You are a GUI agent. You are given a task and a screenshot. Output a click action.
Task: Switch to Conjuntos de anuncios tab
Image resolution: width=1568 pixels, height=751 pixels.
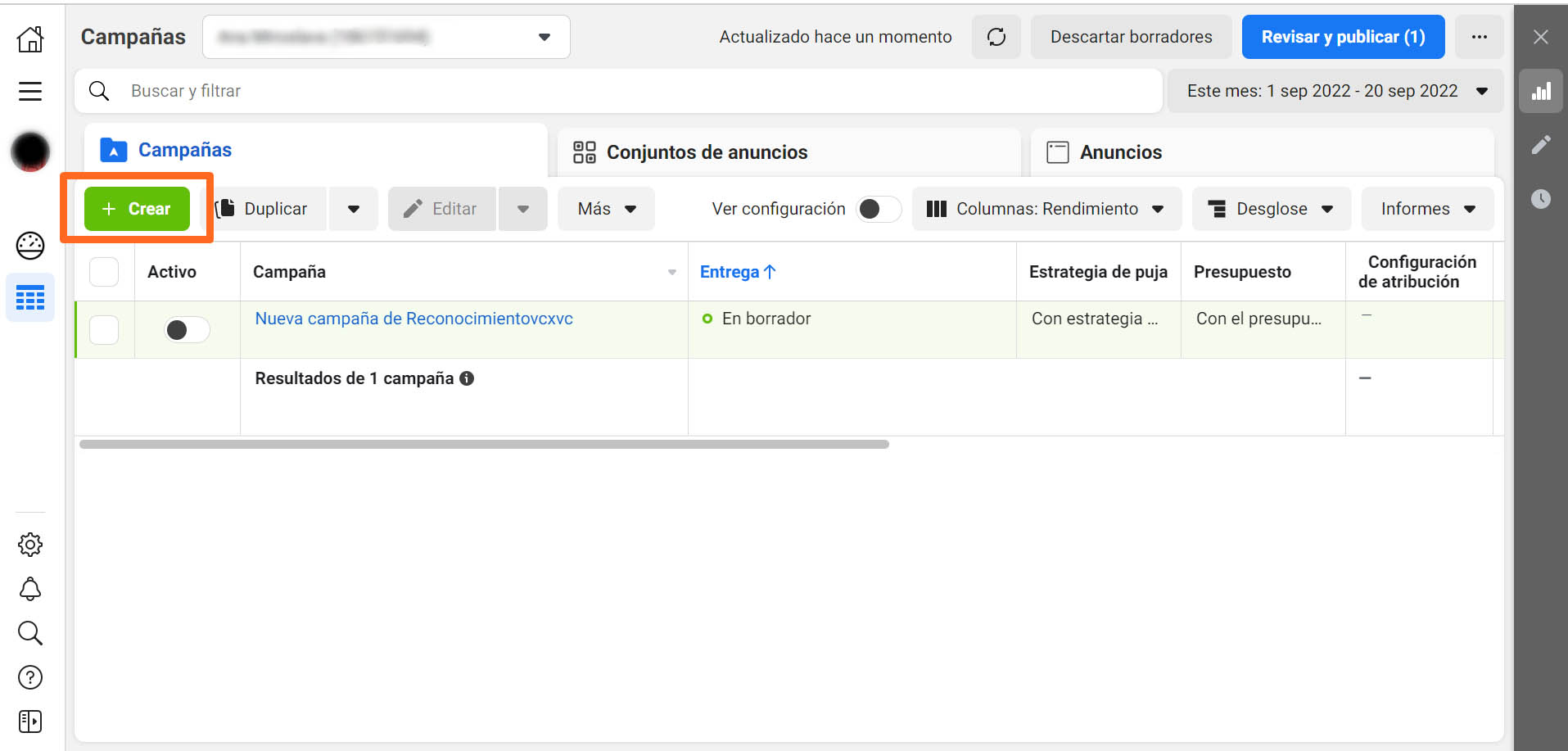pos(706,152)
